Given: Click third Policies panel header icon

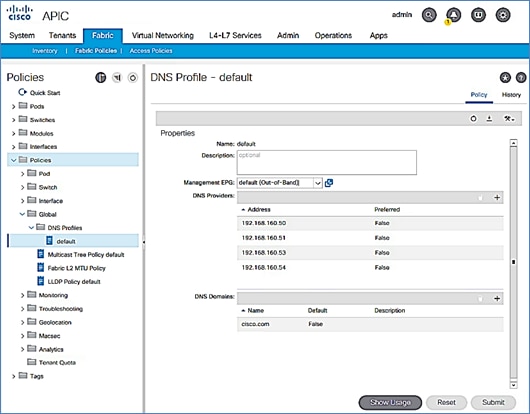Looking at the screenshot, I should coord(133,78).
